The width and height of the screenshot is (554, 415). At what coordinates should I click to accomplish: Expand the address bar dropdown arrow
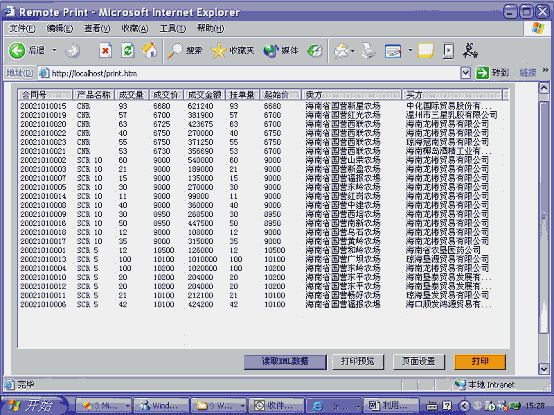click(466, 73)
